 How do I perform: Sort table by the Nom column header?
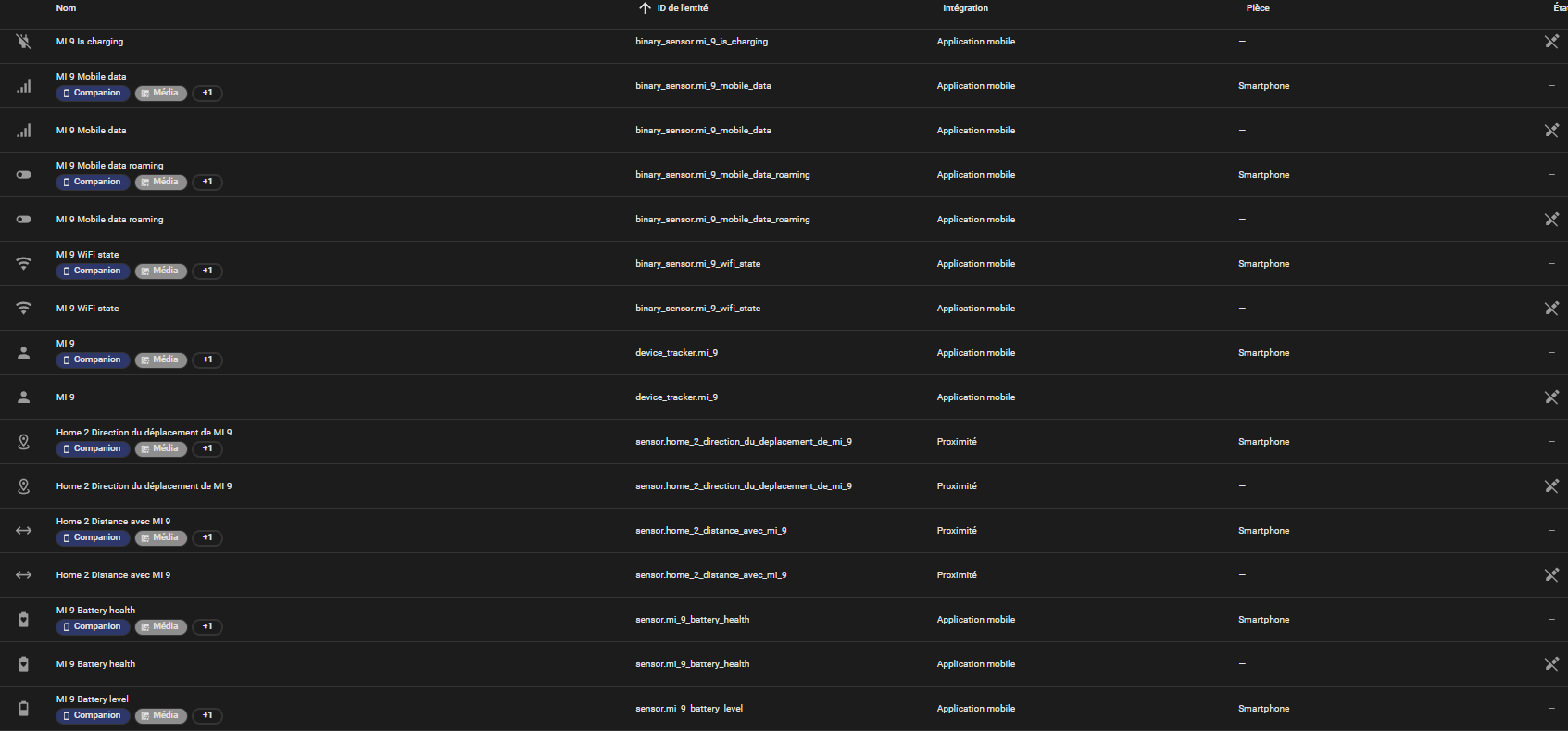coord(66,8)
